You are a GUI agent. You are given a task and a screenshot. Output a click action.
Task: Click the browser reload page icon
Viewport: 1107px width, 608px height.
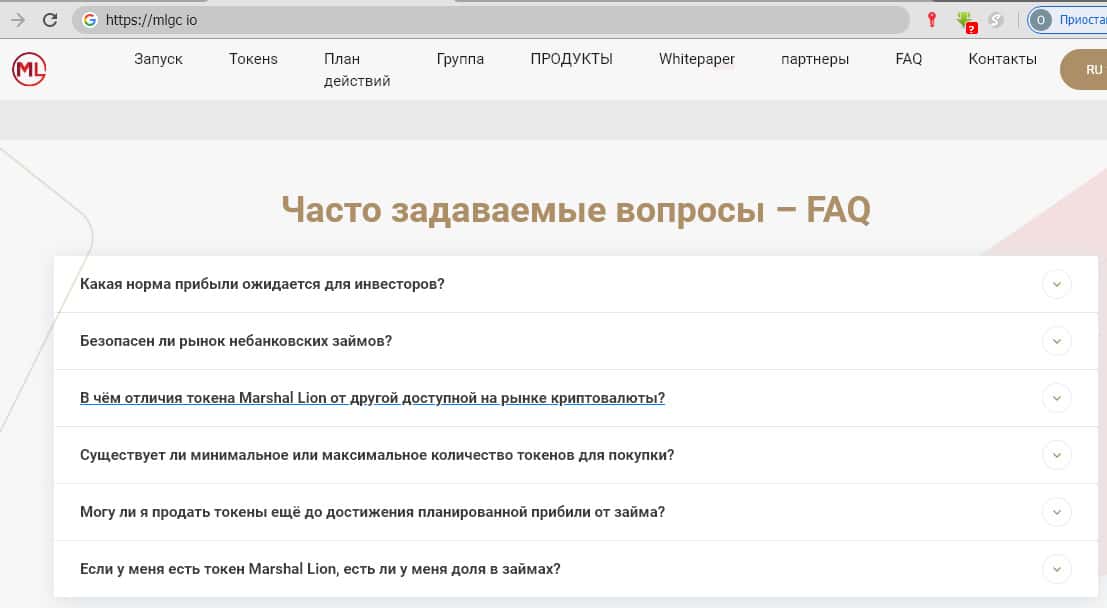coord(50,20)
